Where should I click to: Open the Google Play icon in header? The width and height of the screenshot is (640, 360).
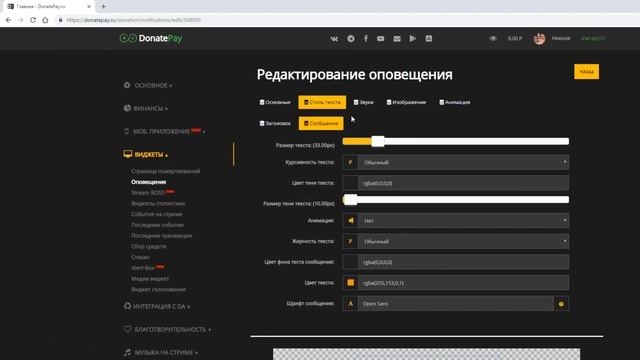point(413,38)
